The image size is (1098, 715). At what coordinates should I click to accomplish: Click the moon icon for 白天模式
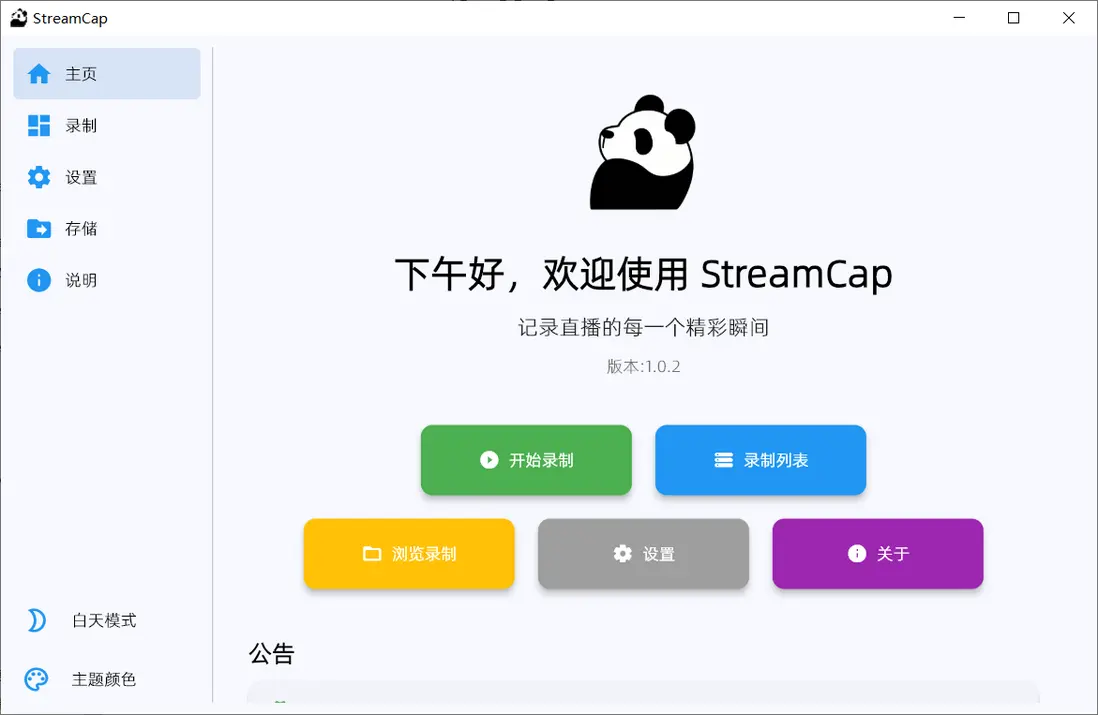[36, 620]
